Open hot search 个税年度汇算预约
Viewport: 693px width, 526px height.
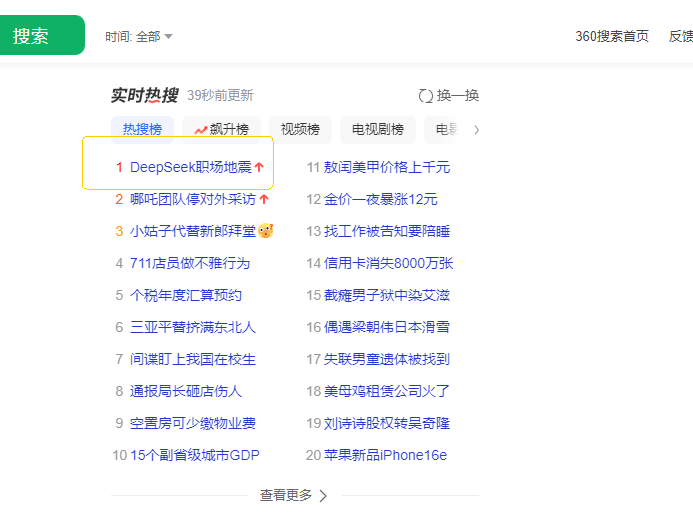point(186,295)
